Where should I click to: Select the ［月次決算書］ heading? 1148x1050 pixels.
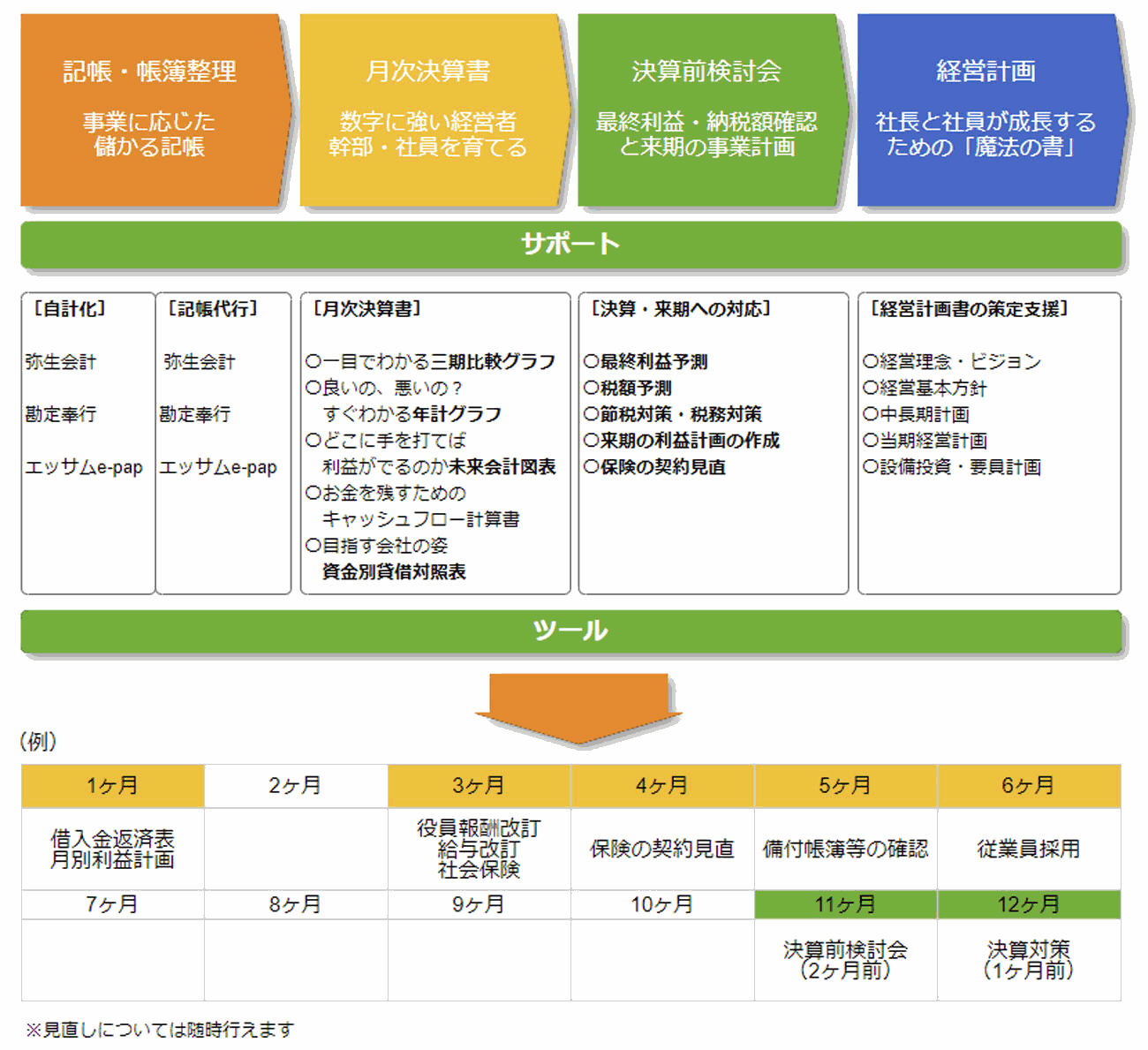366,309
